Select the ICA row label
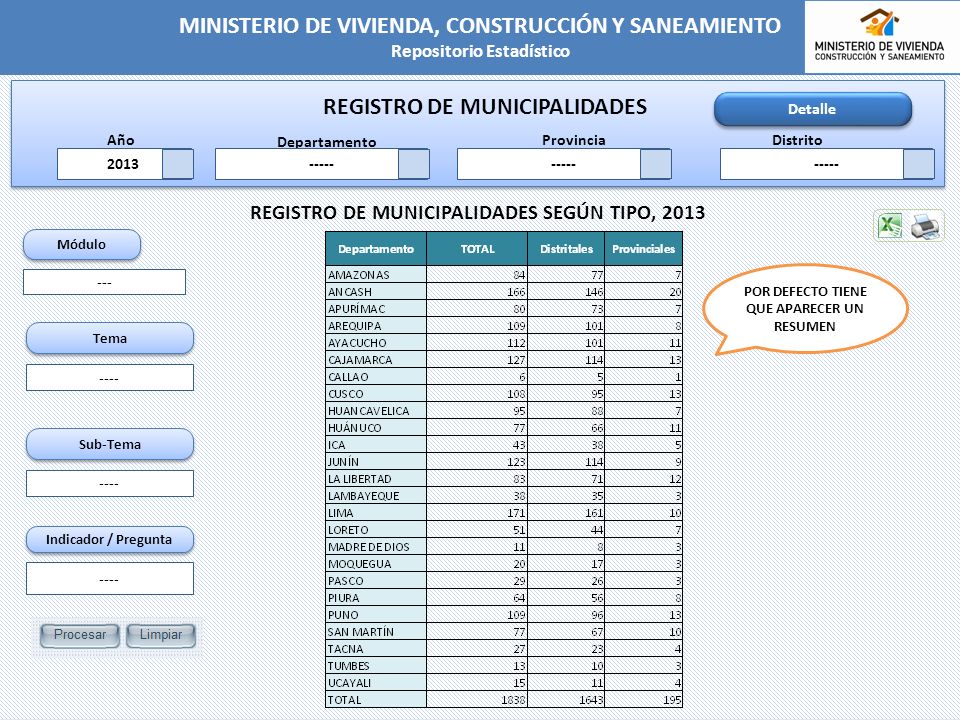 pyautogui.click(x=337, y=445)
